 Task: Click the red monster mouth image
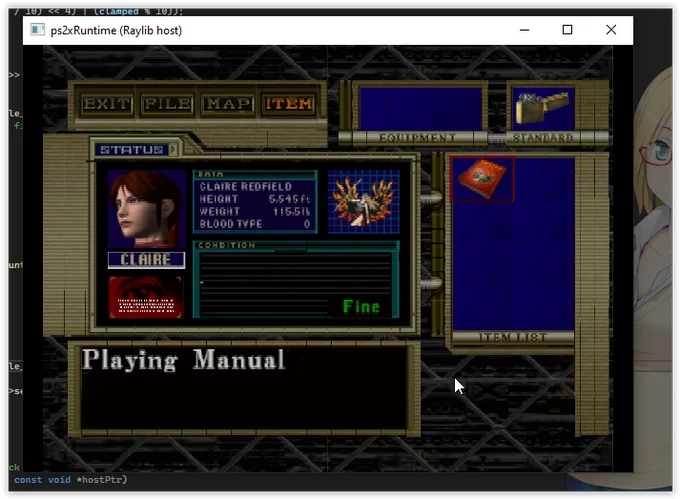click(146, 298)
